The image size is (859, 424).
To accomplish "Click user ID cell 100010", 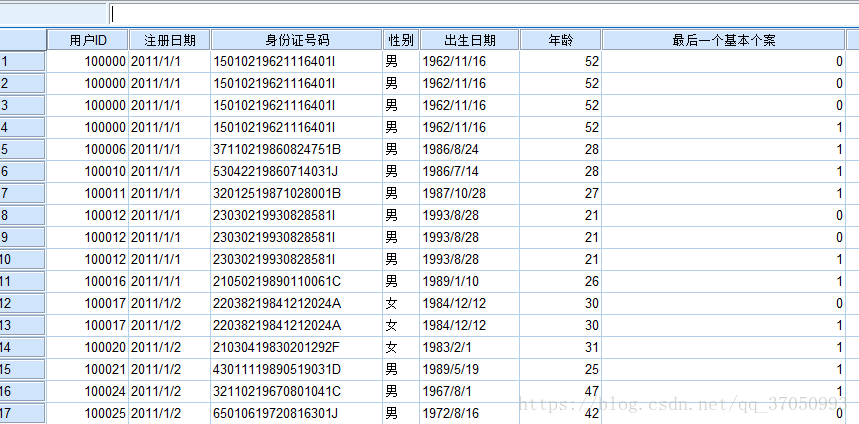I will 88,171.
